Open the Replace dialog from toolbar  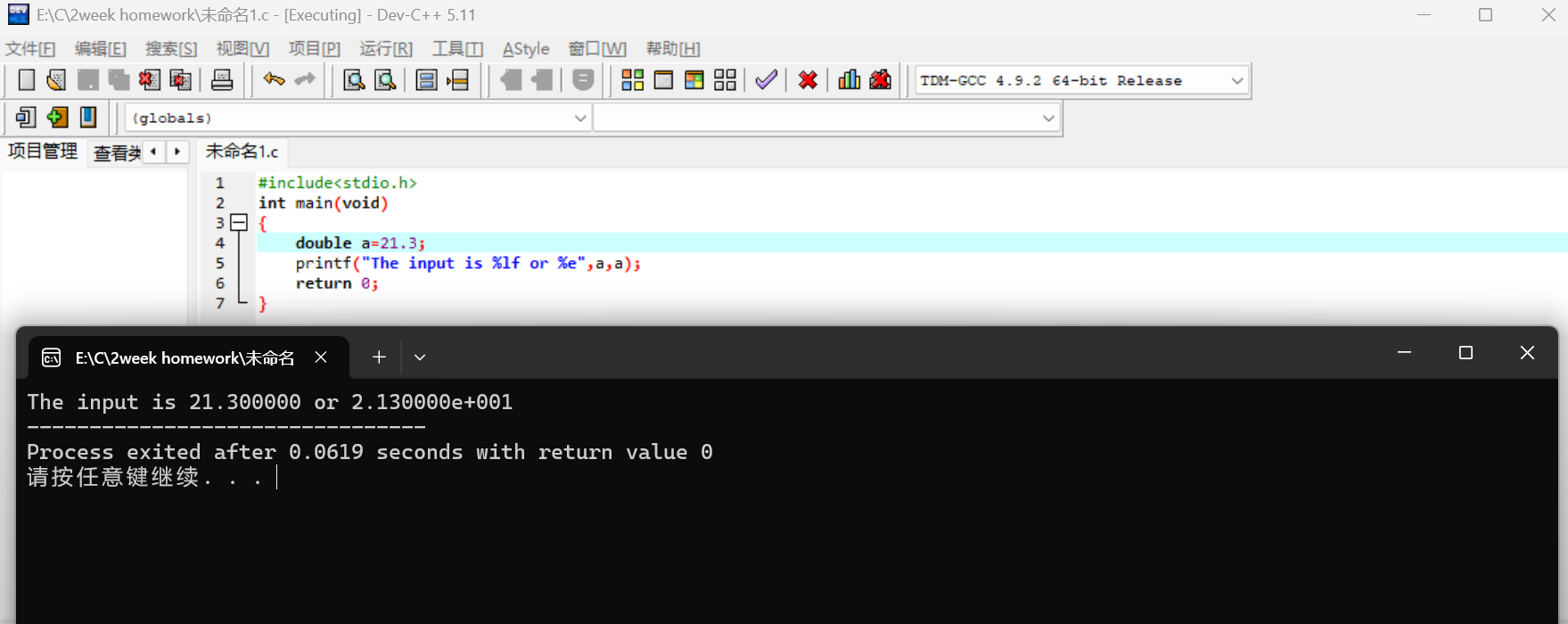point(385,80)
